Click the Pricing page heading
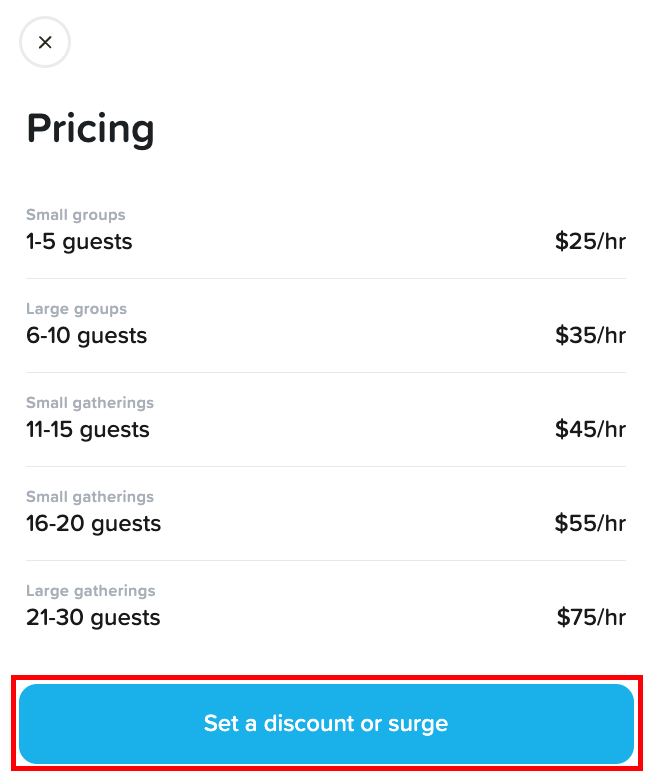Screen dimensions: 652x784 point(90,129)
